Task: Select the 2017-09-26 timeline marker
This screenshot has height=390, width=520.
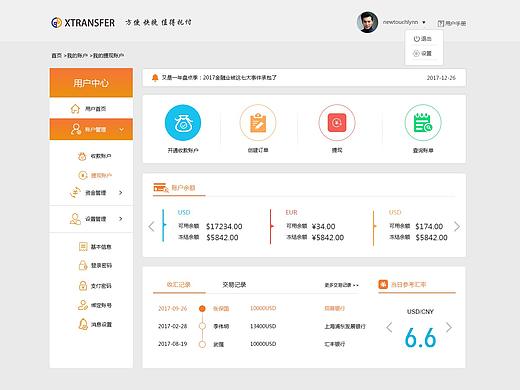Action: [202, 309]
